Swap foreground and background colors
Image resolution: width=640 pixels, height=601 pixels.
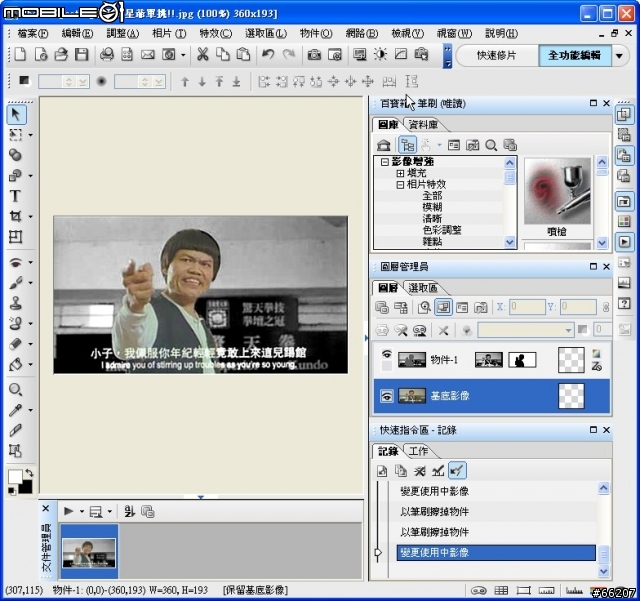[x=29, y=473]
